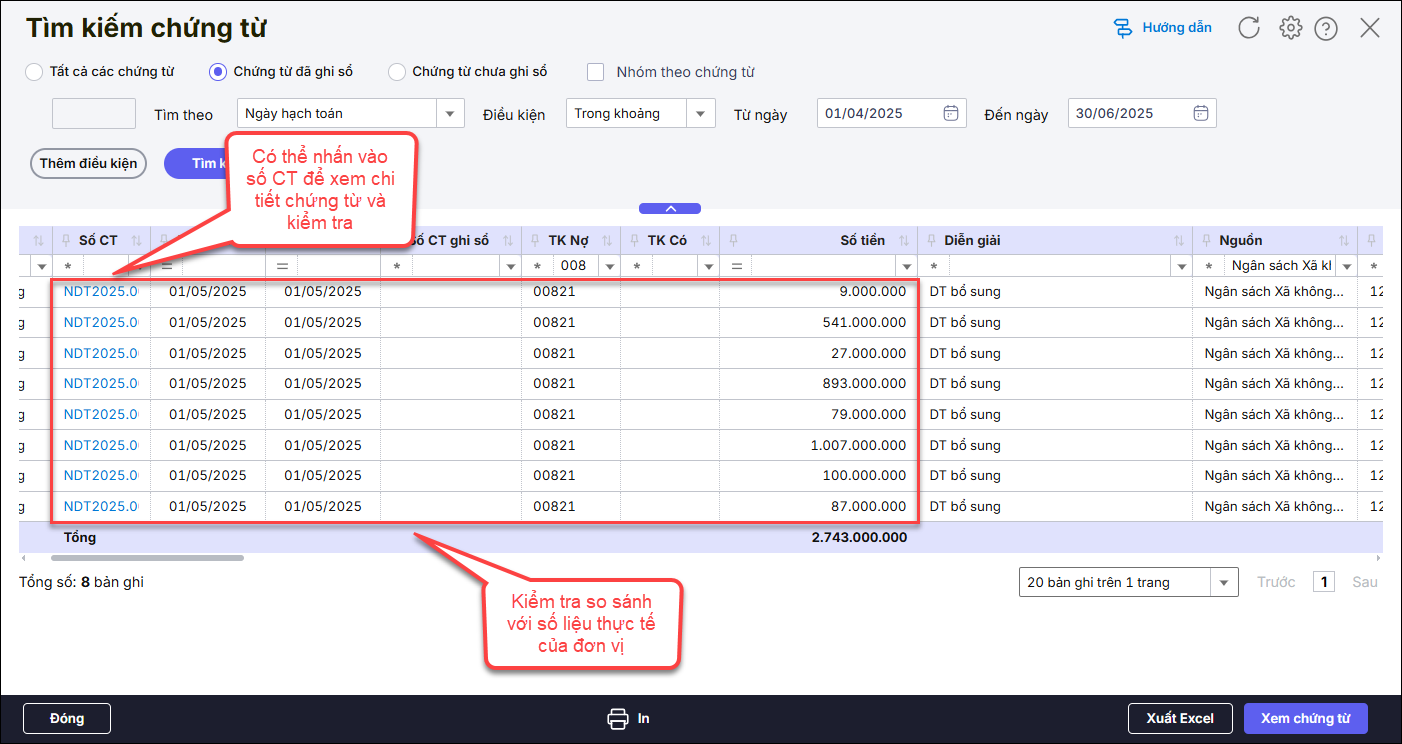Open the 20 bản ghi trên 1 trang dropdown
Image resolution: width=1402 pixels, height=744 pixels.
coord(1224,582)
